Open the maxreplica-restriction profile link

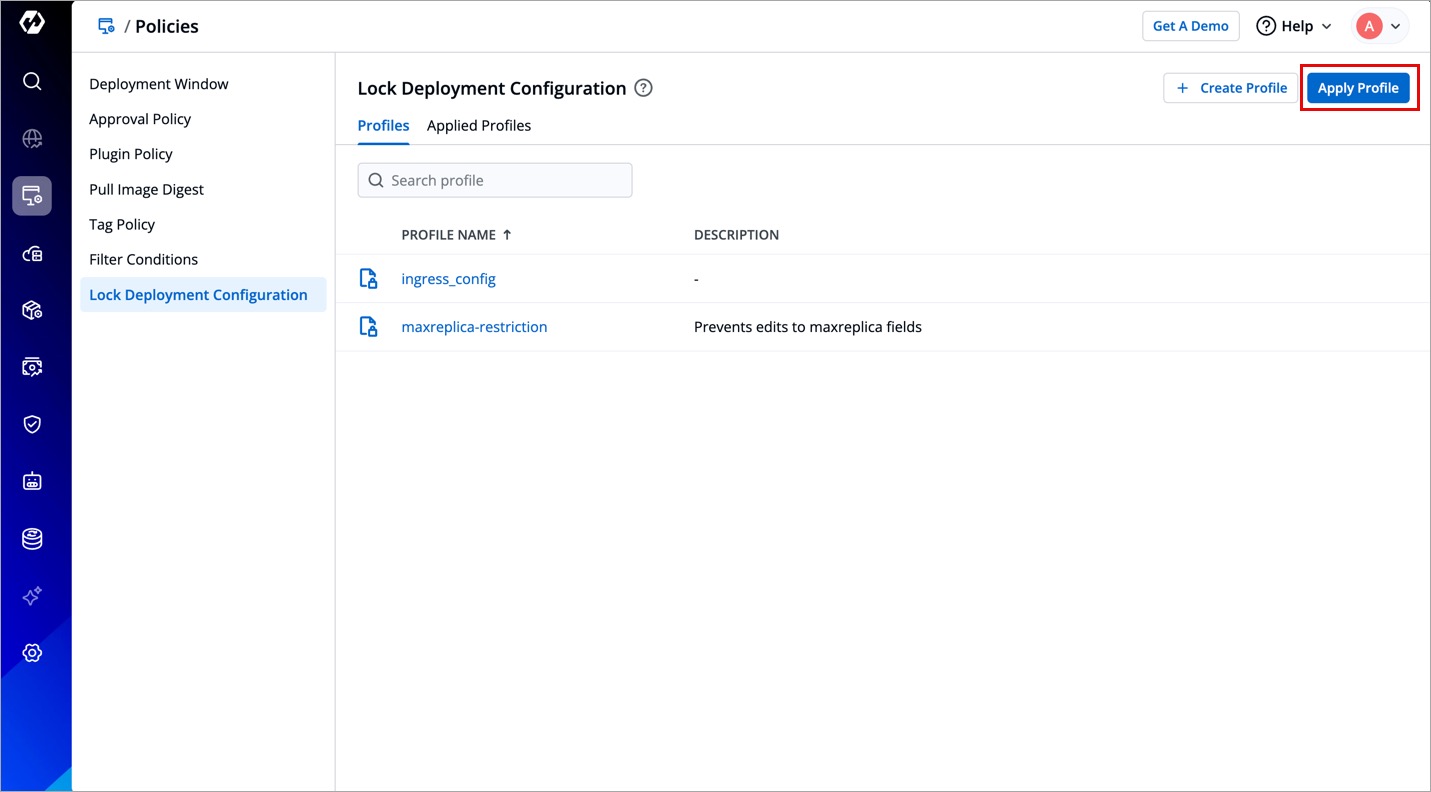tap(474, 327)
